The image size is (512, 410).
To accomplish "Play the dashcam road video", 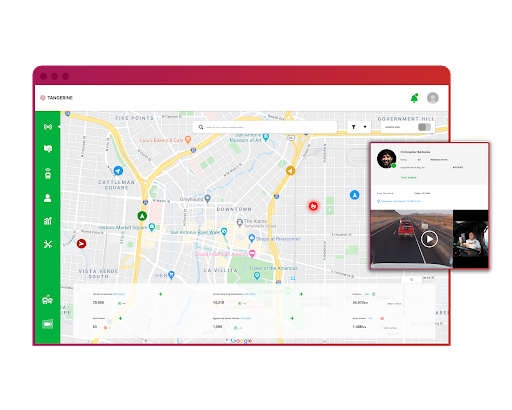I will coord(429,239).
